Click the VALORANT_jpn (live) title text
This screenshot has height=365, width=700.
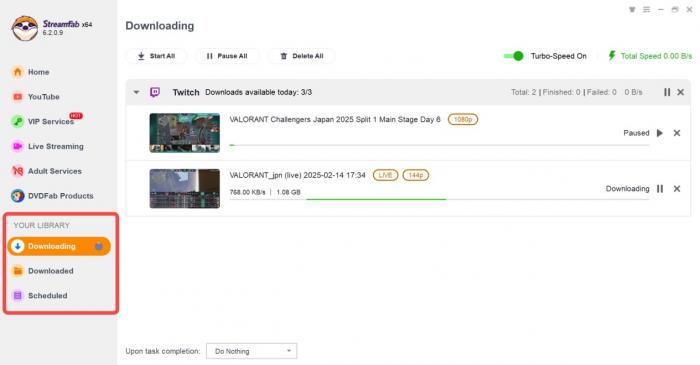point(297,175)
